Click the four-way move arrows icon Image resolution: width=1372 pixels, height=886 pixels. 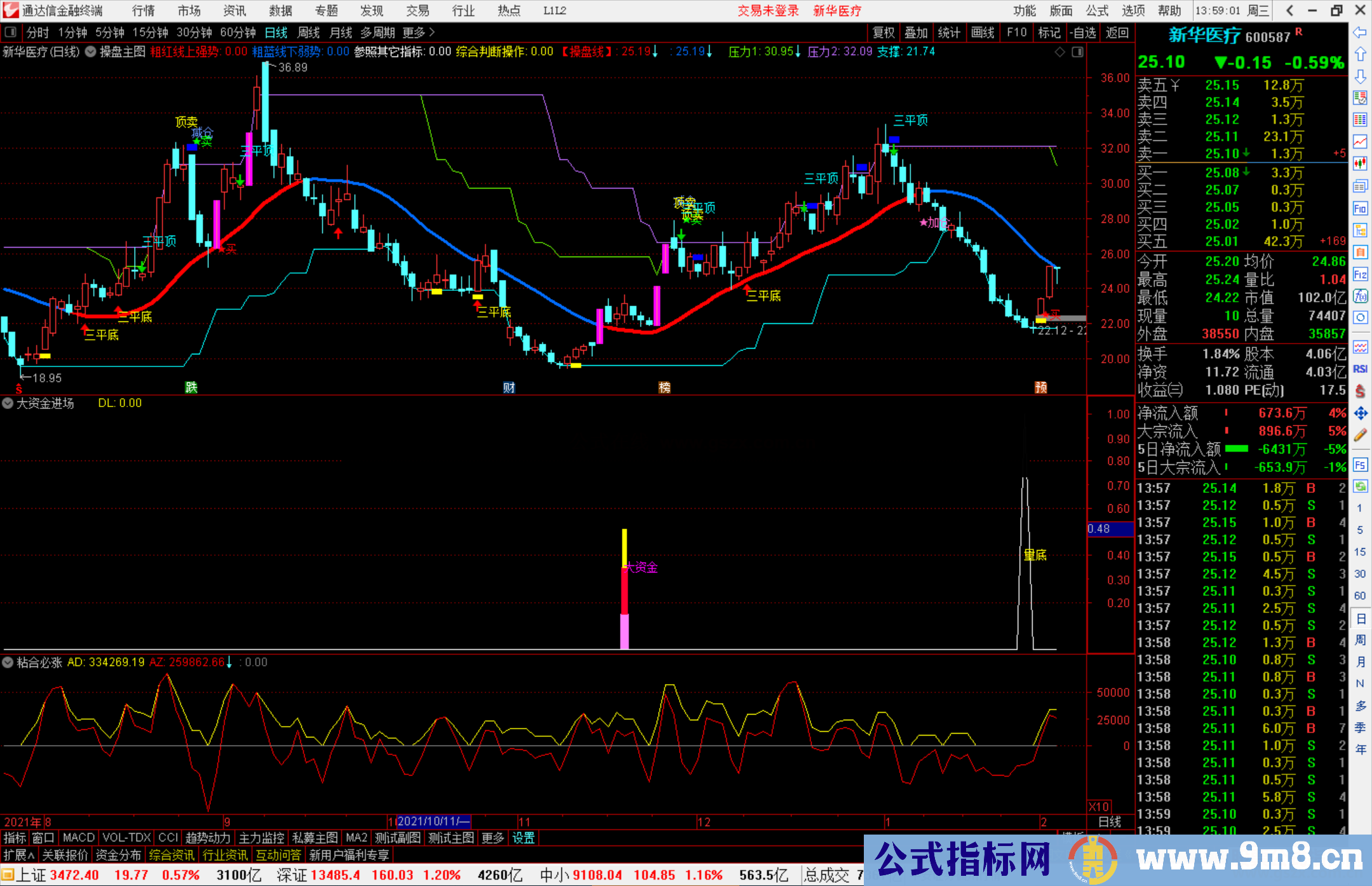click(1360, 413)
